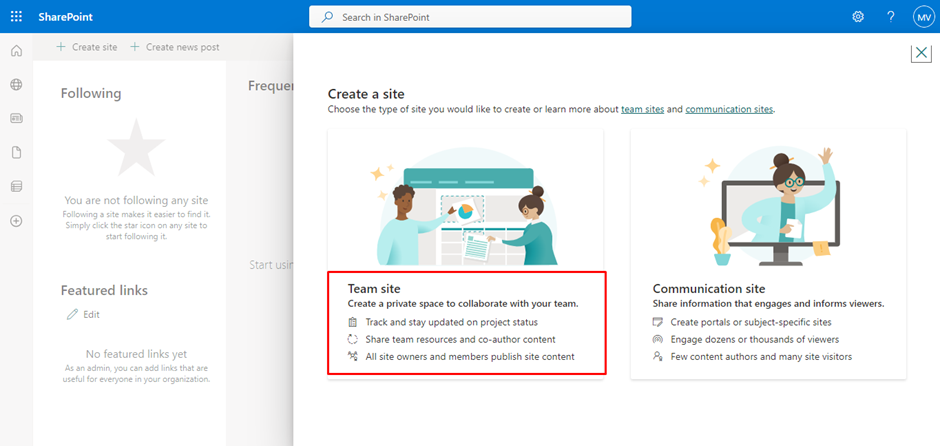The width and height of the screenshot is (940, 446).
Task: Click the Create plus-circle icon in sidebar
Action: point(16,221)
